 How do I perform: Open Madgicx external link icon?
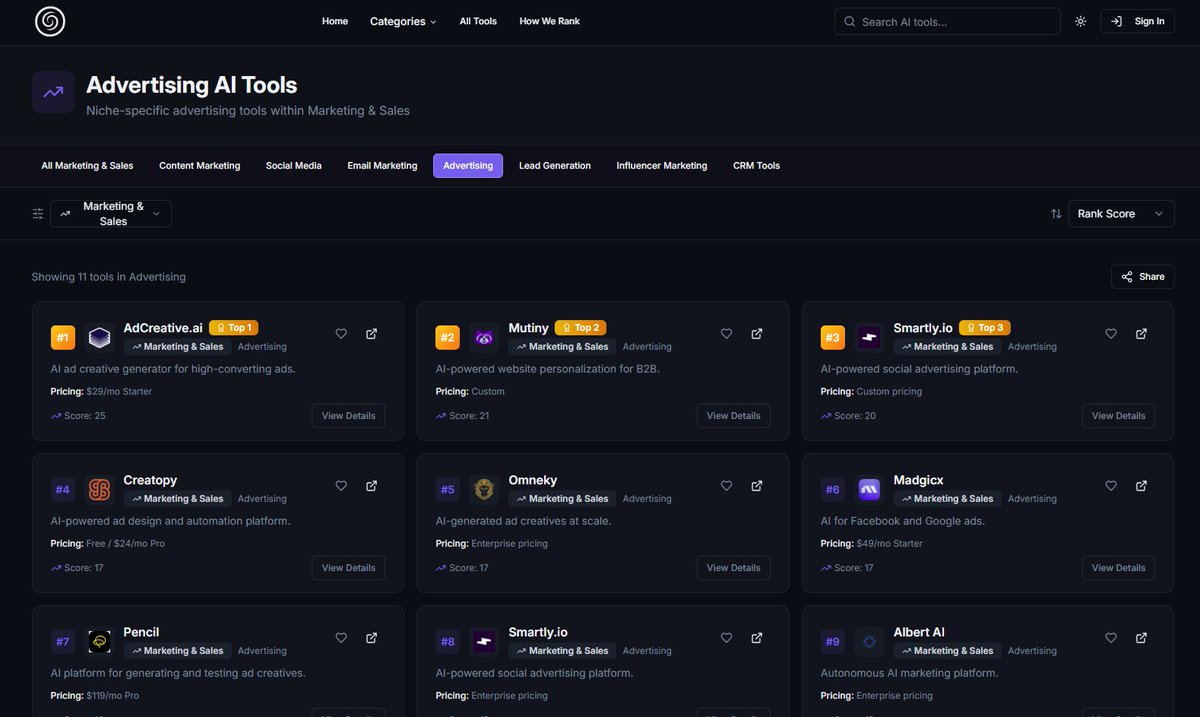(x=1141, y=486)
